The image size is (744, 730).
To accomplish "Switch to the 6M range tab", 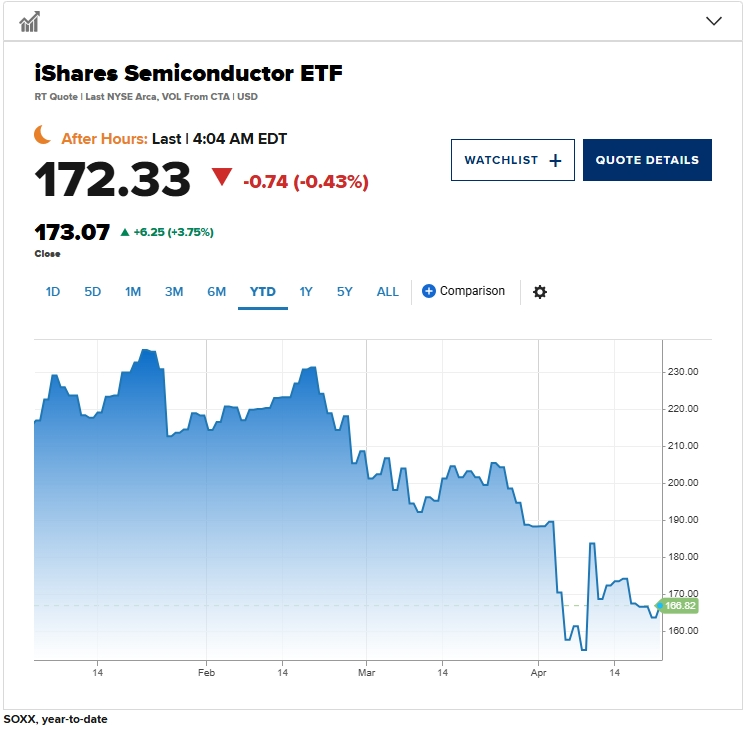I will 216,291.
